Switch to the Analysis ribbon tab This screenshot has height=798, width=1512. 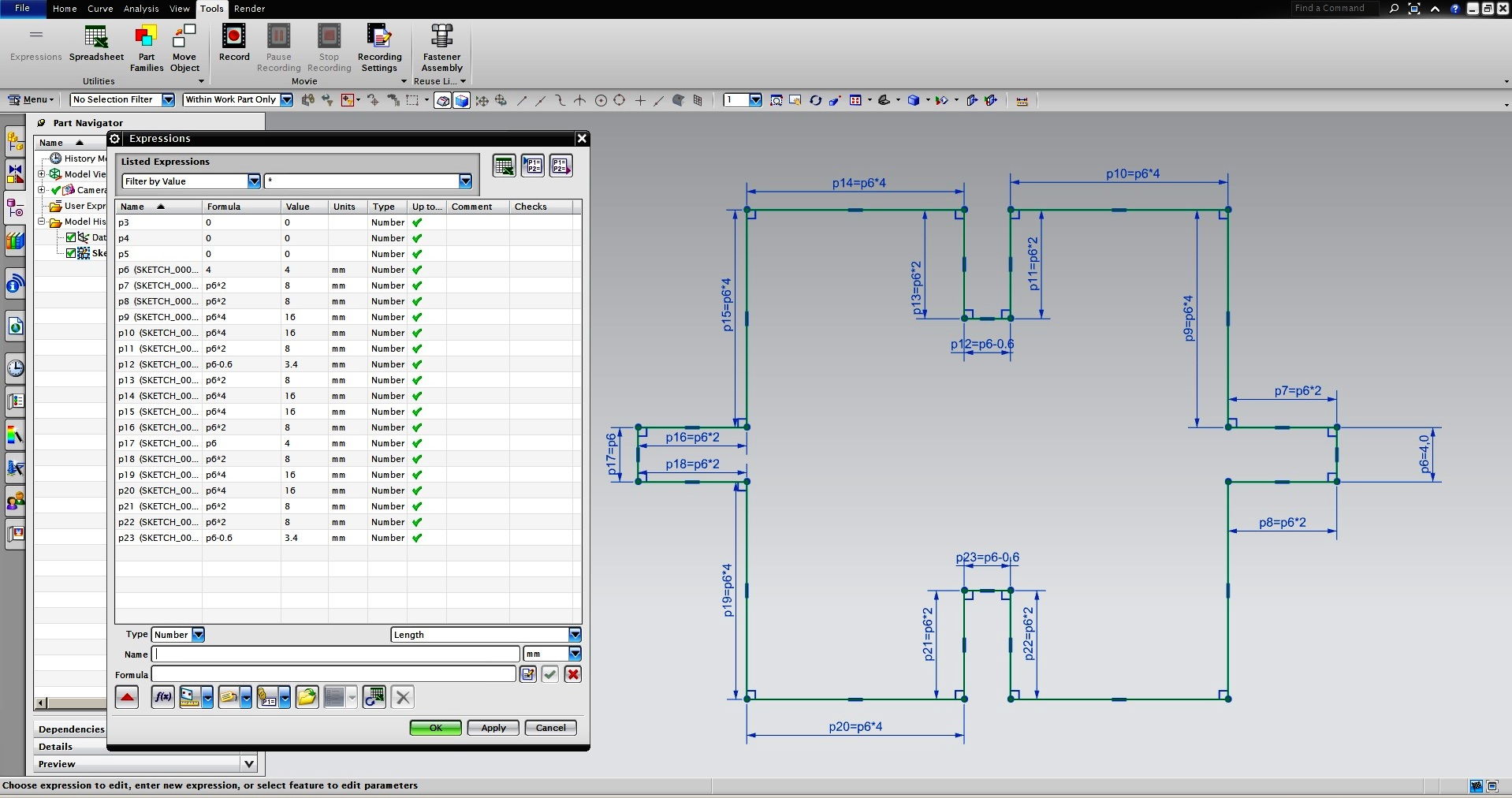pos(141,9)
